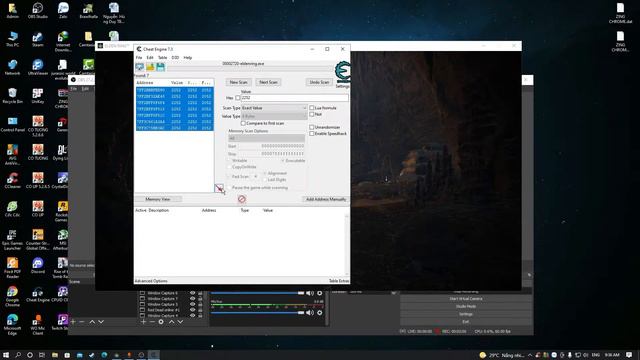Open Cheat Engine Help menu
Viewport: 640px width, 360px height.
pos(187,58)
